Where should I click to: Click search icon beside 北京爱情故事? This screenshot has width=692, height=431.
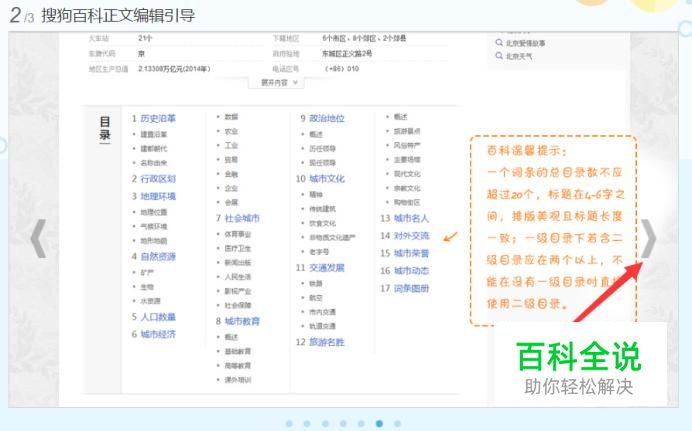tap(499, 42)
